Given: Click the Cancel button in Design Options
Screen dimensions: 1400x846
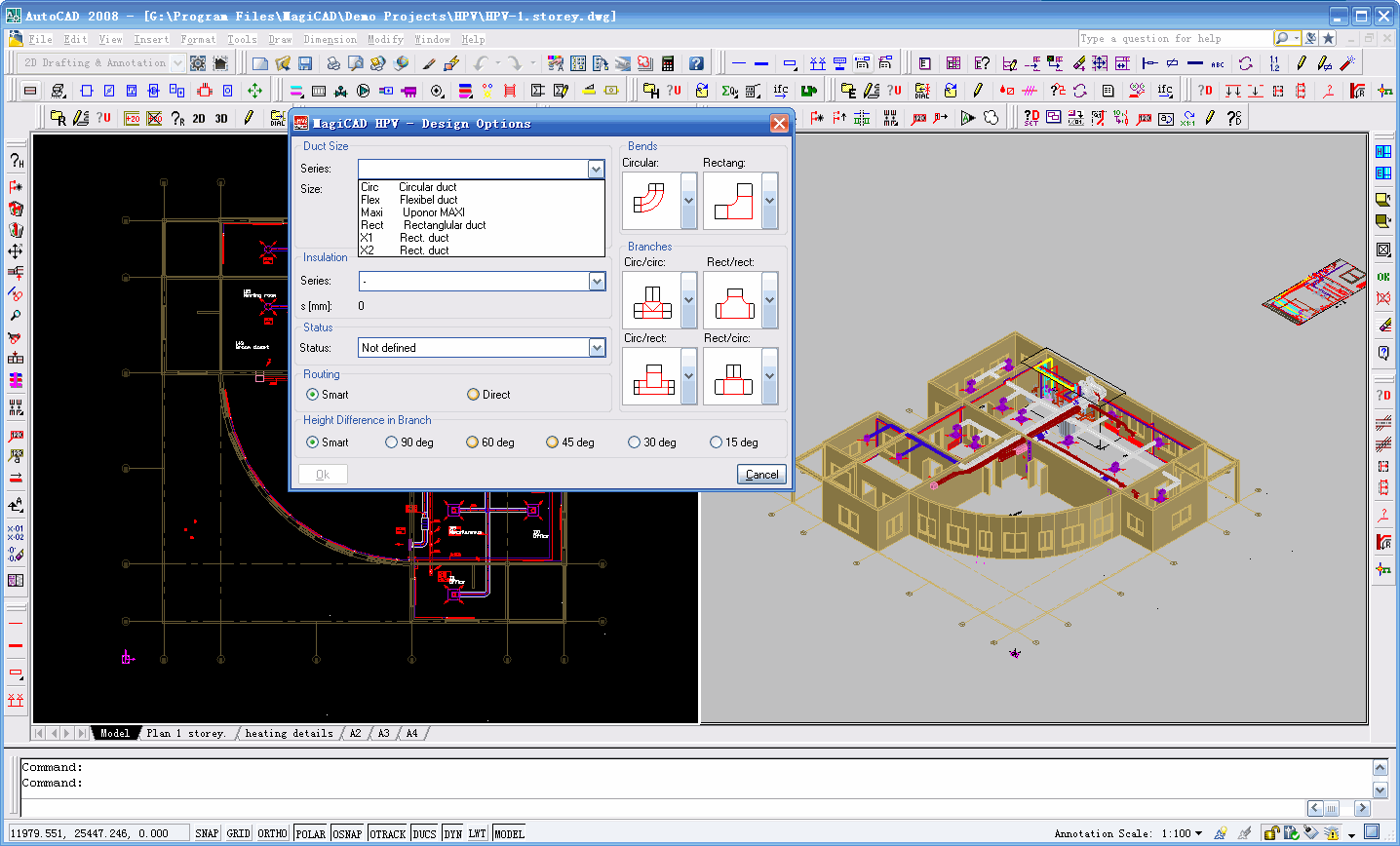Looking at the screenshot, I should [761, 475].
